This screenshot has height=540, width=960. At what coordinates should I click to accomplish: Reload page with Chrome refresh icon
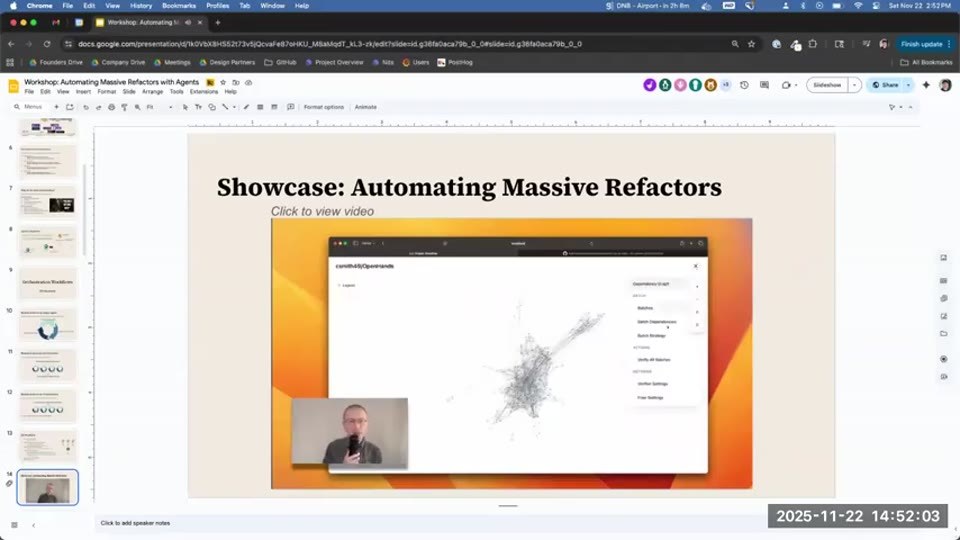pos(47,44)
